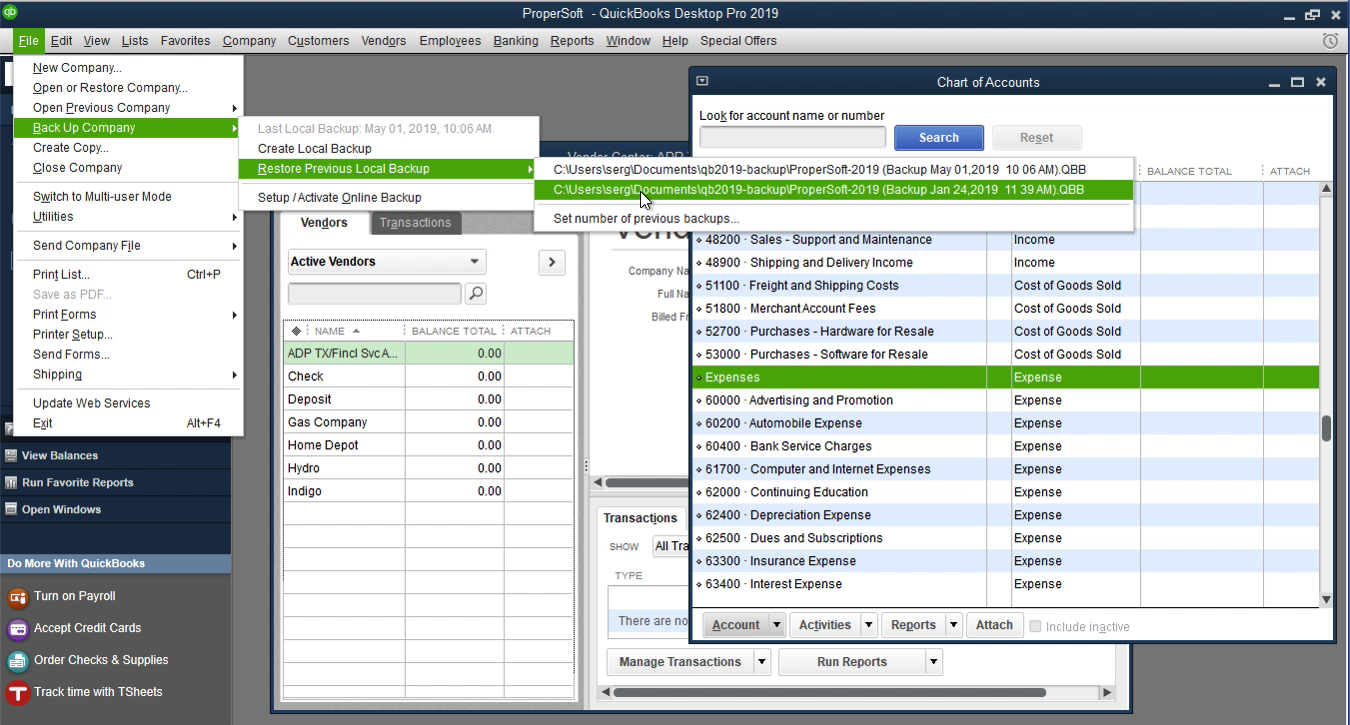Select Switch to Multi-user Mode

[x=102, y=197]
